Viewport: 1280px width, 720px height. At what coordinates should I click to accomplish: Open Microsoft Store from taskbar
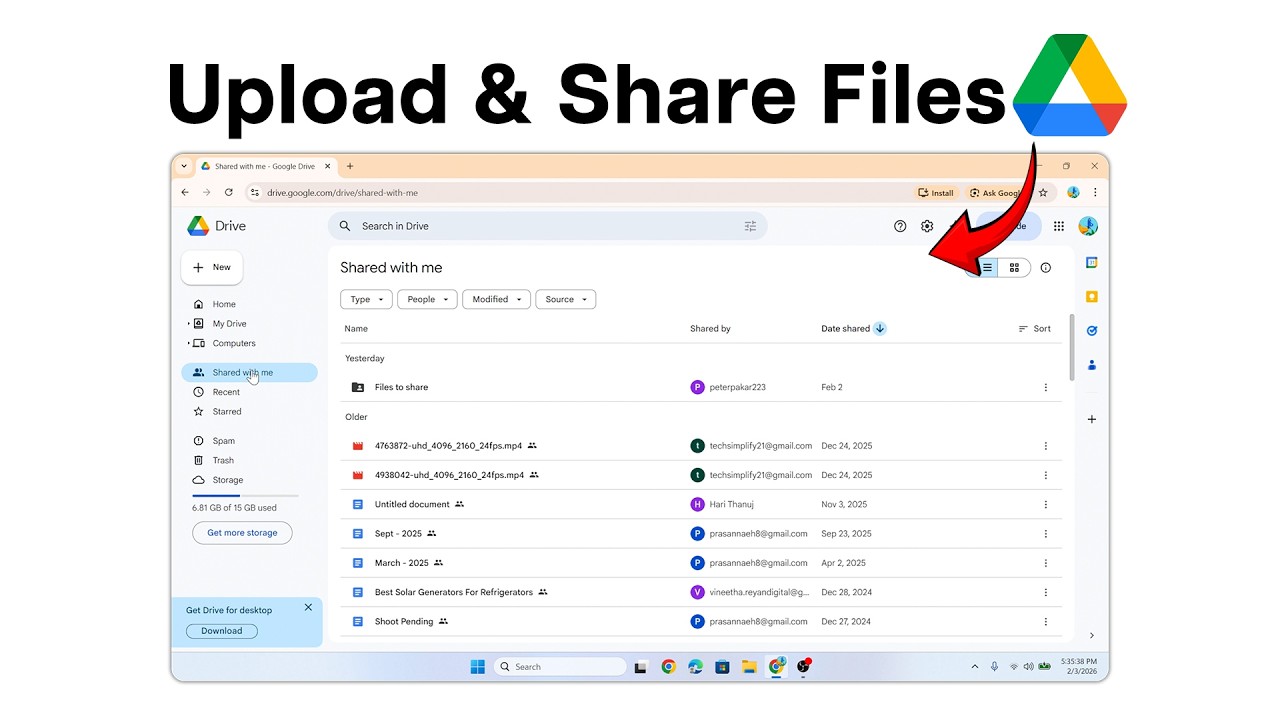coord(722,667)
